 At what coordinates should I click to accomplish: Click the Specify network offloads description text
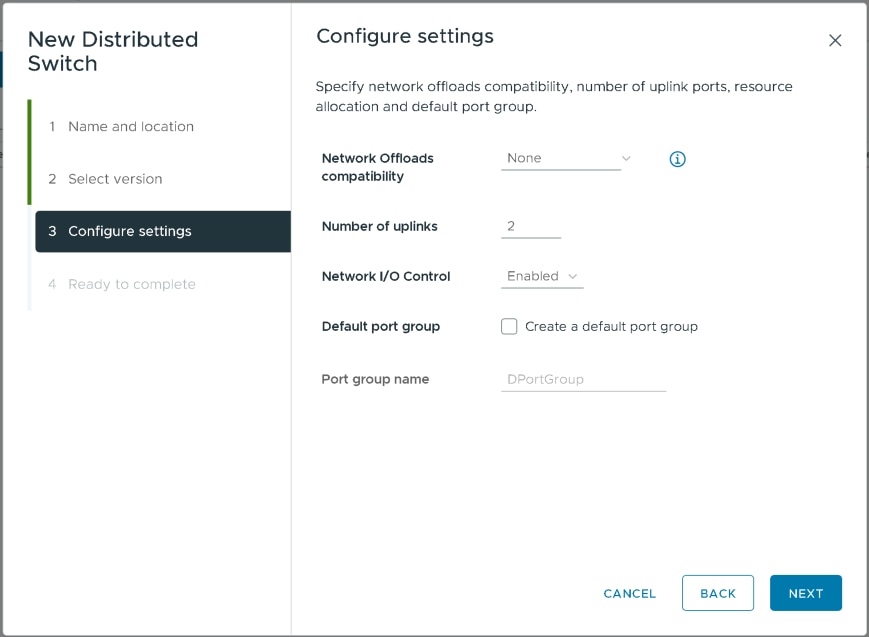[554, 96]
